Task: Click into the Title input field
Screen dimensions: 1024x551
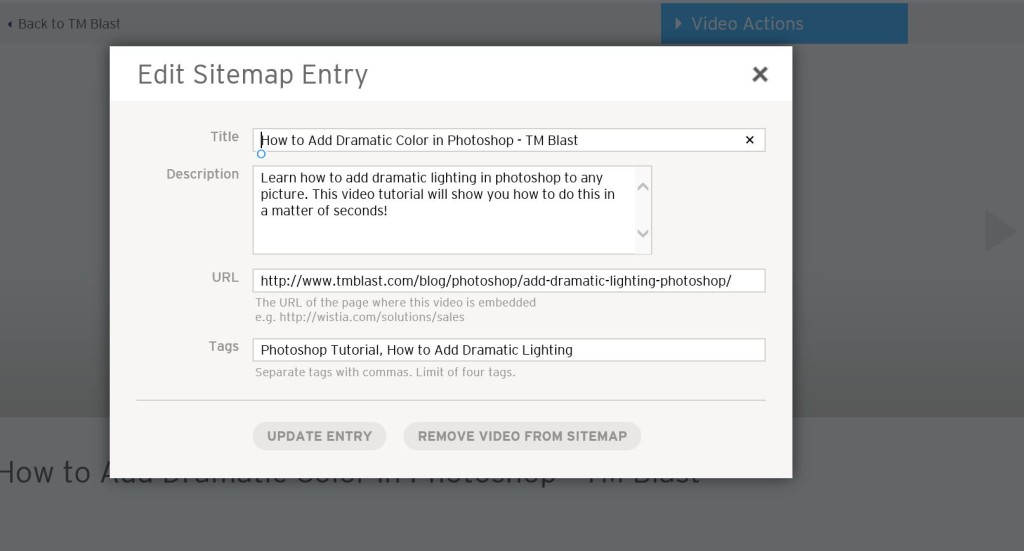Action: (x=509, y=140)
